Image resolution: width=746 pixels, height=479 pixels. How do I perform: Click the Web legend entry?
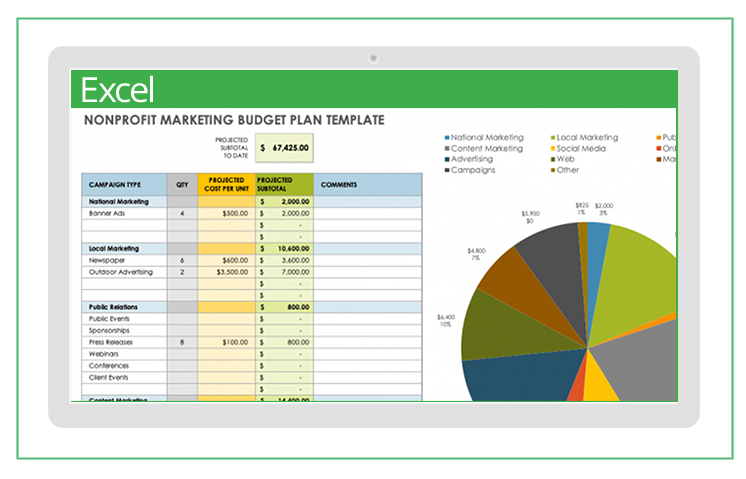tap(565, 159)
